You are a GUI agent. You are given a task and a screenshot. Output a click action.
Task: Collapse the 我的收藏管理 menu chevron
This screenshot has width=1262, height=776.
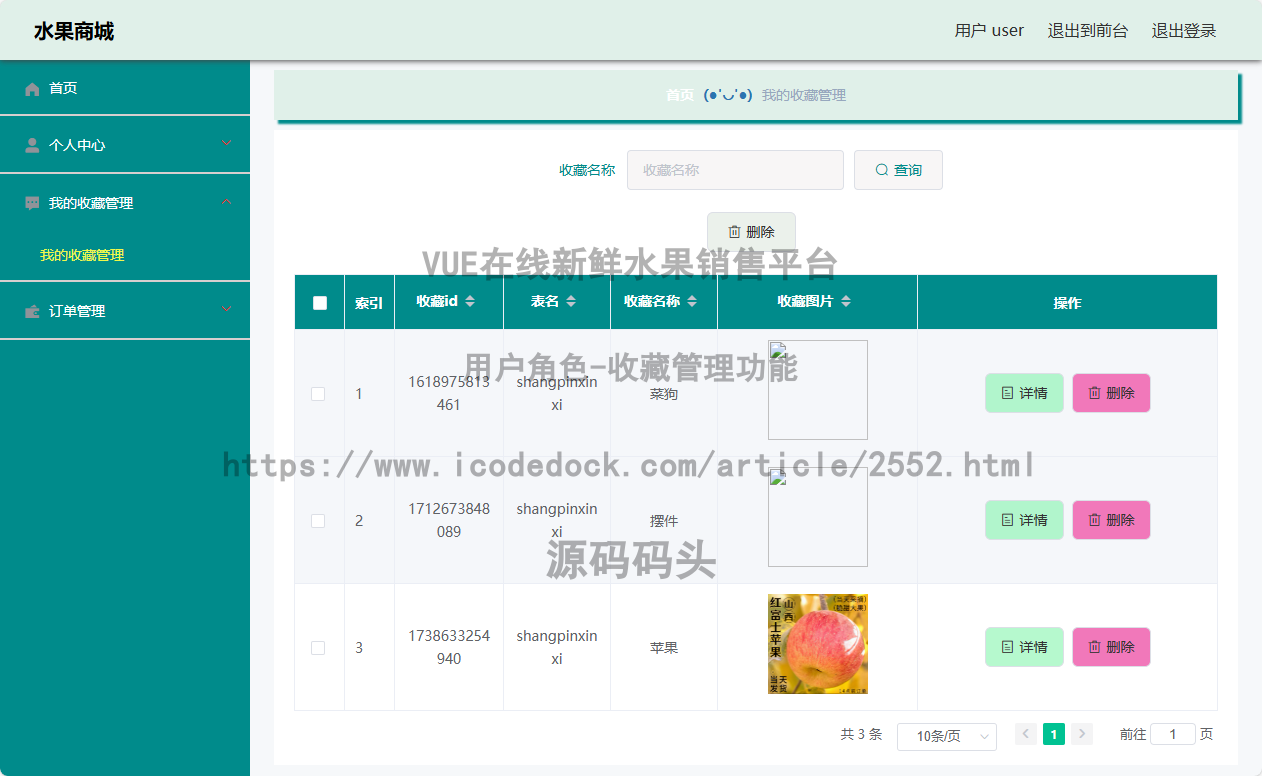(227, 202)
